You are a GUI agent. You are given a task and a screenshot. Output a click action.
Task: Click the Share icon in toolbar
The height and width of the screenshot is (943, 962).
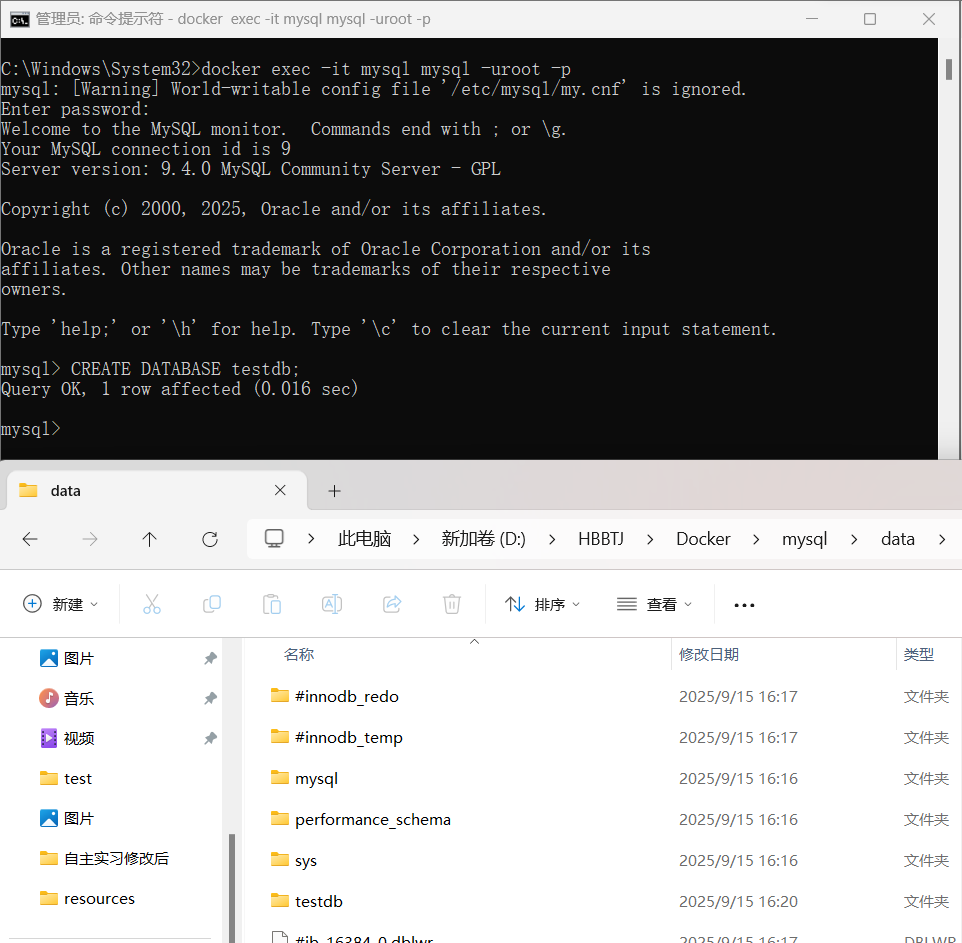tap(392, 604)
